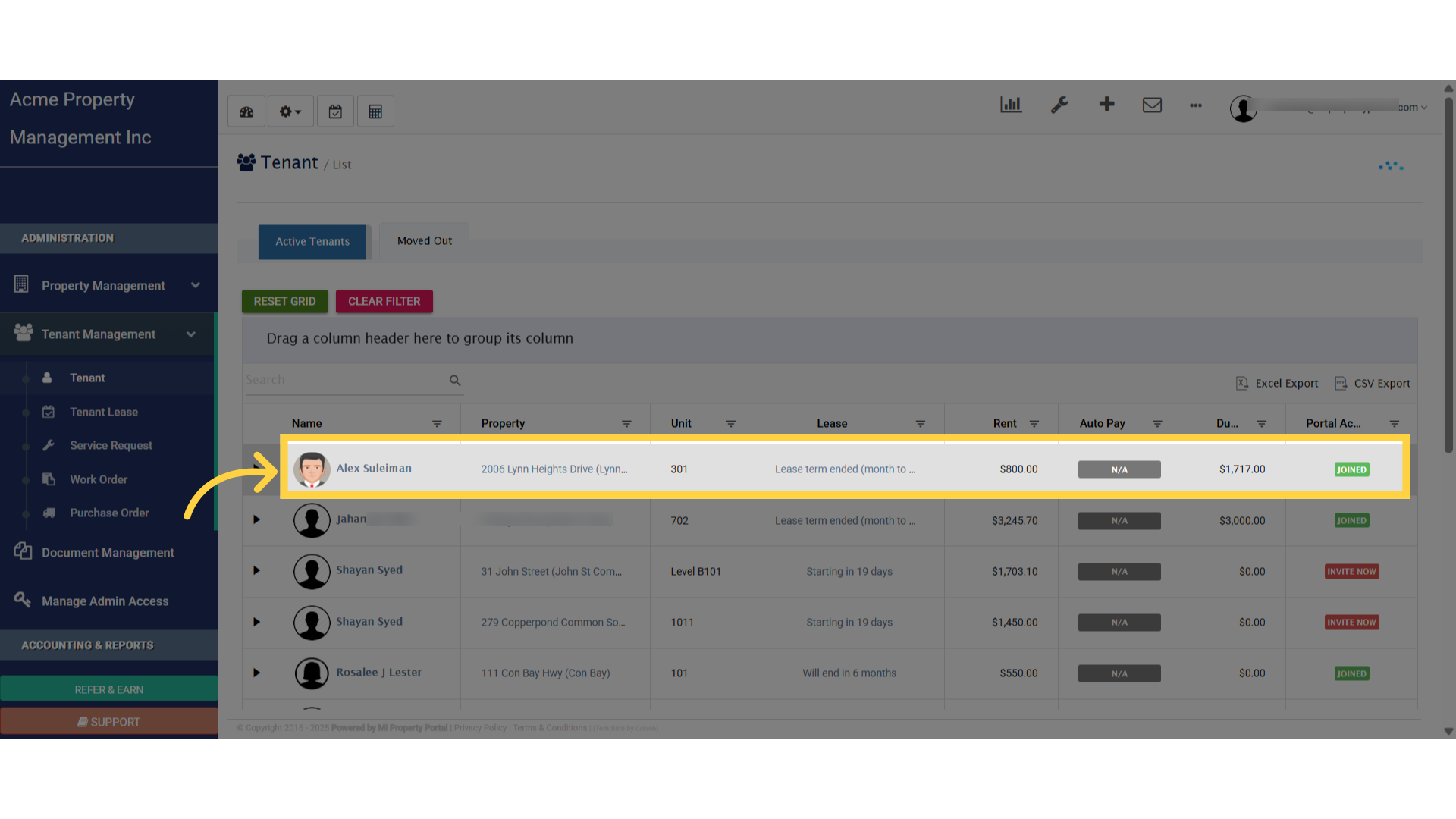Open the Privacy Policy footer link
Image resolution: width=1456 pixels, height=819 pixels.
click(x=480, y=728)
